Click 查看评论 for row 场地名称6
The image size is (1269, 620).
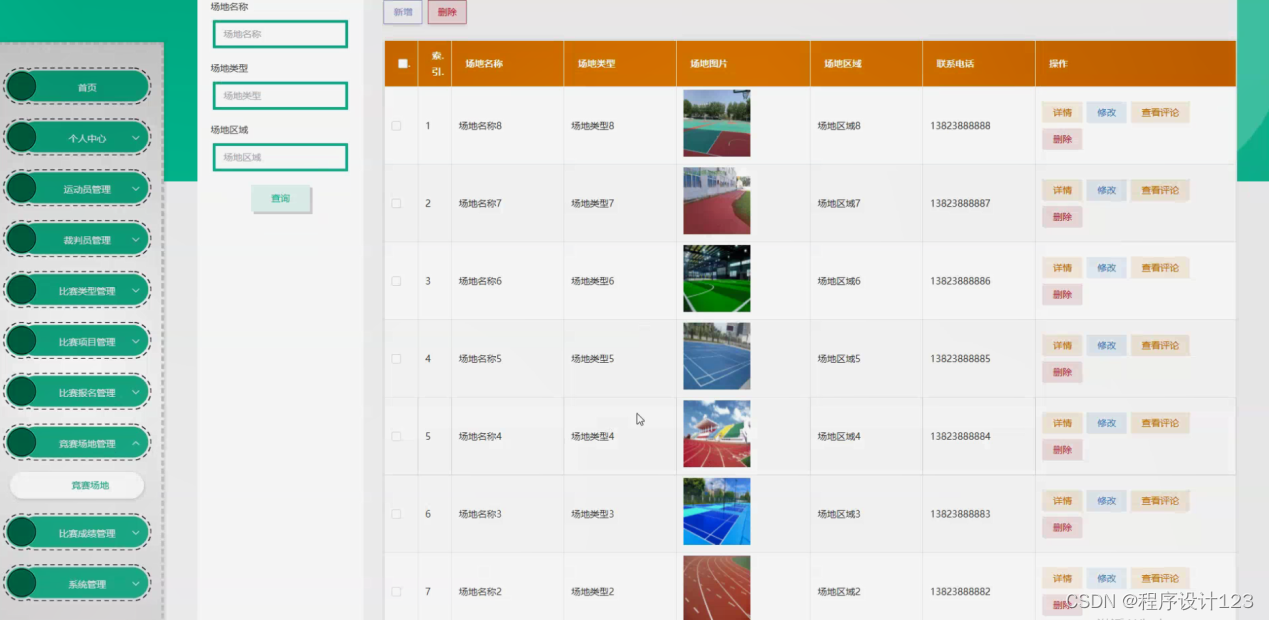click(x=1160, y=268)
